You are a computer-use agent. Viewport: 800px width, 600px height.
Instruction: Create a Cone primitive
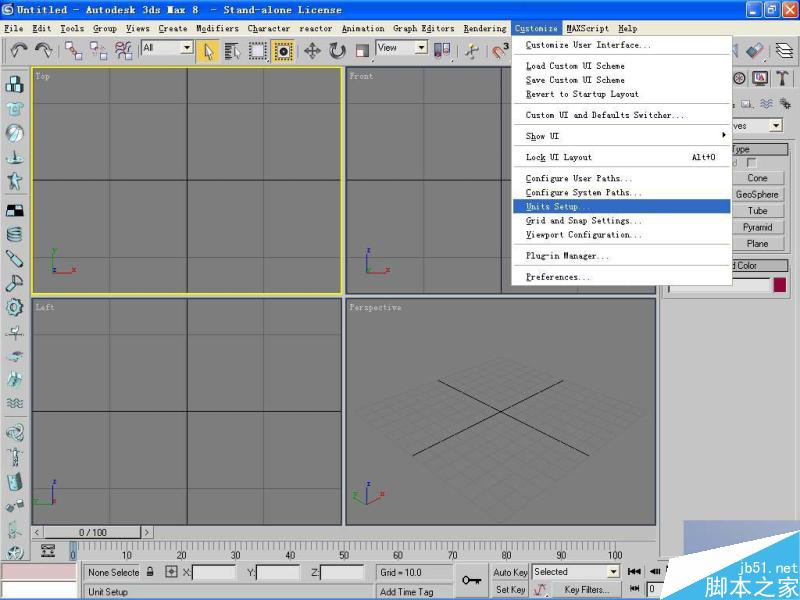pos(758,177)
